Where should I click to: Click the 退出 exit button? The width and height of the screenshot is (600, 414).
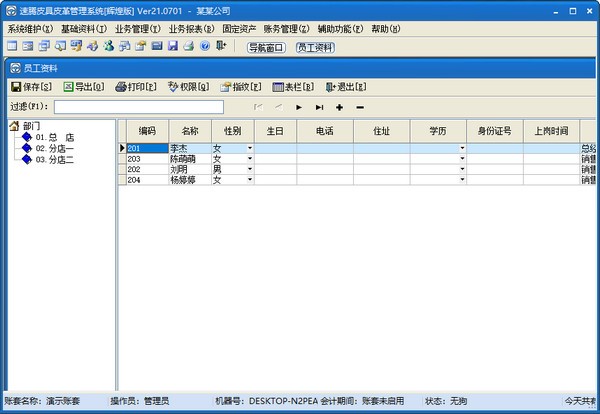pyautogui.click(x=345, y=87)
